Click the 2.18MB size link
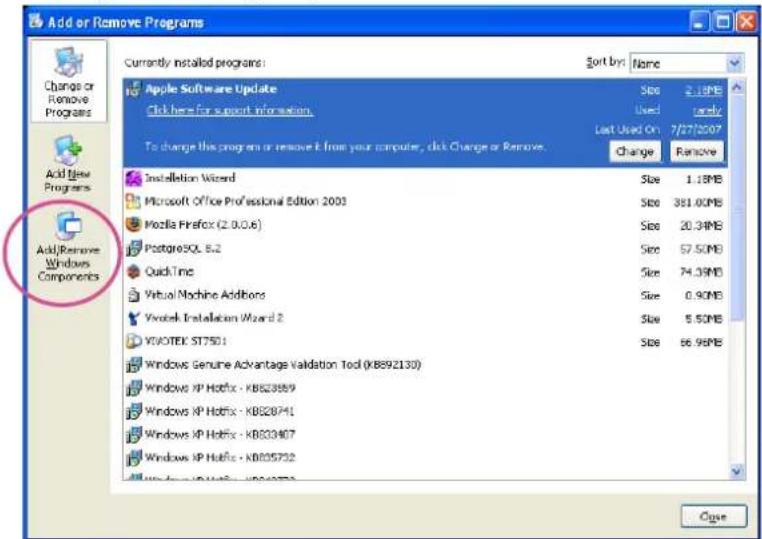Screen dimensions: 762x539 tap(703, 90)
